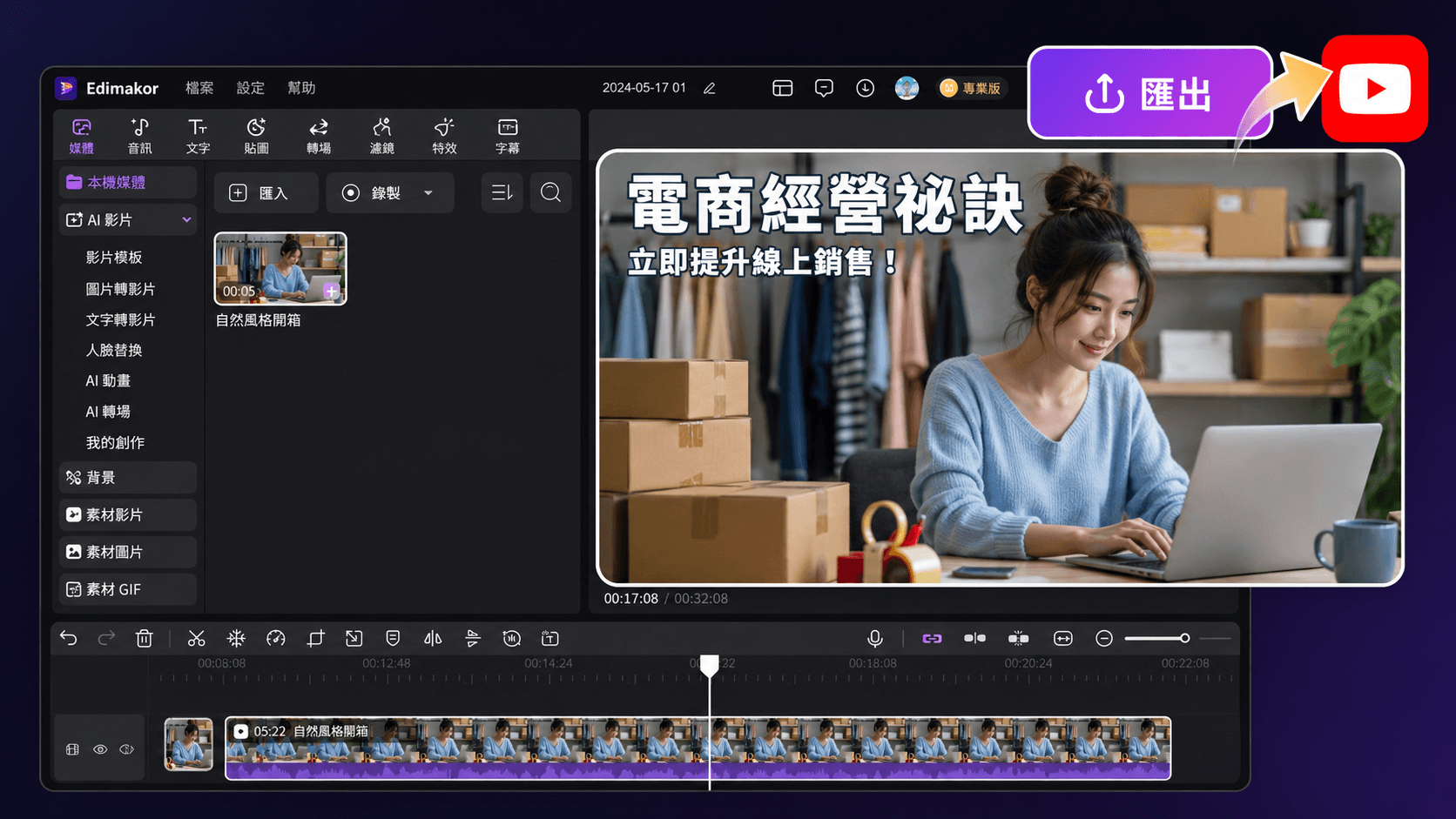Select AI 轉場 item
Screen dimensions: 1456x819
pyautogui.click(x=108, y=412)
